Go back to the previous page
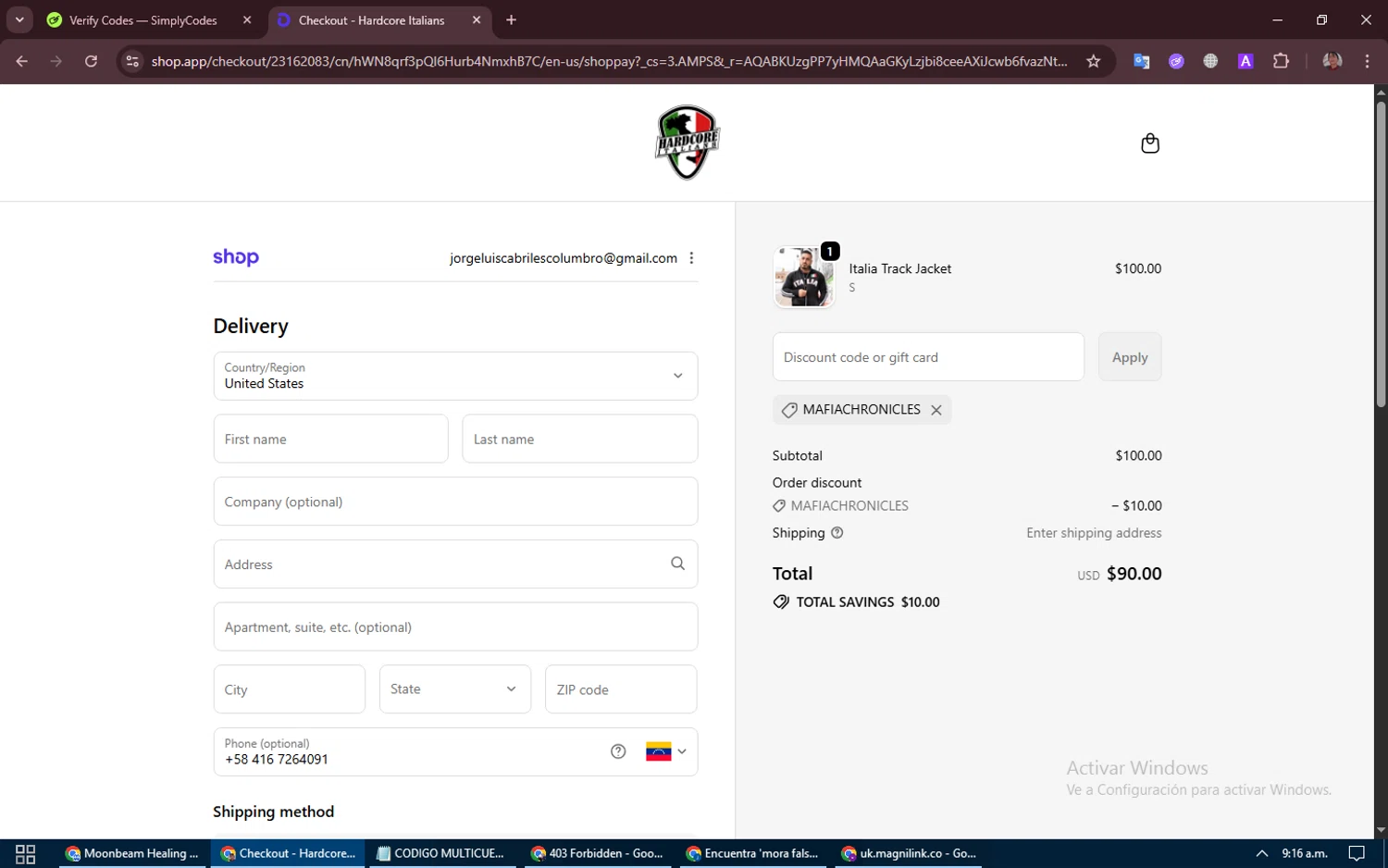This screenshot has width=1388, height=868. [22, 61]
